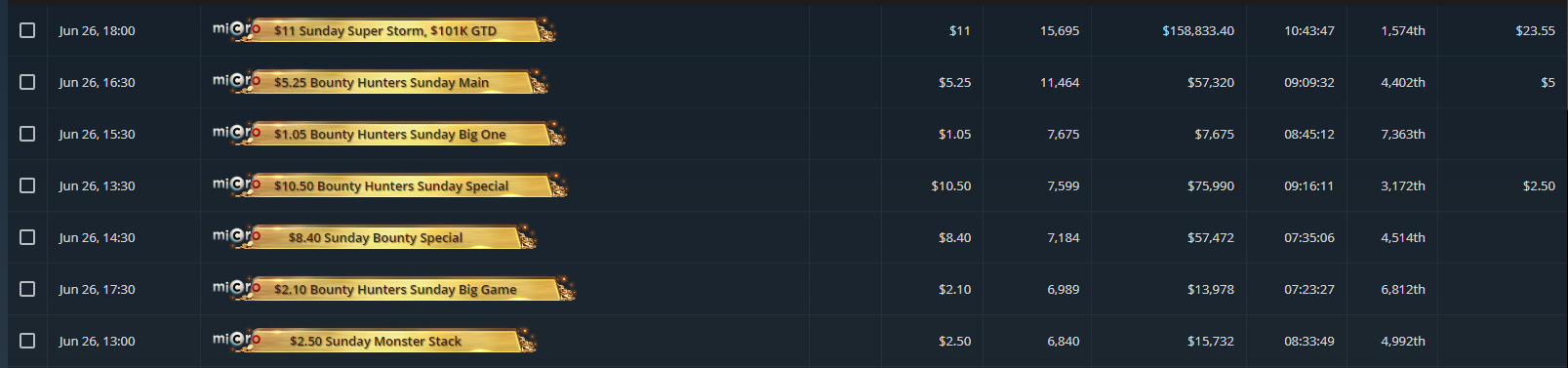Open $10.50 Bounty Hunters Sunday Special banner

tap(409, 185)
